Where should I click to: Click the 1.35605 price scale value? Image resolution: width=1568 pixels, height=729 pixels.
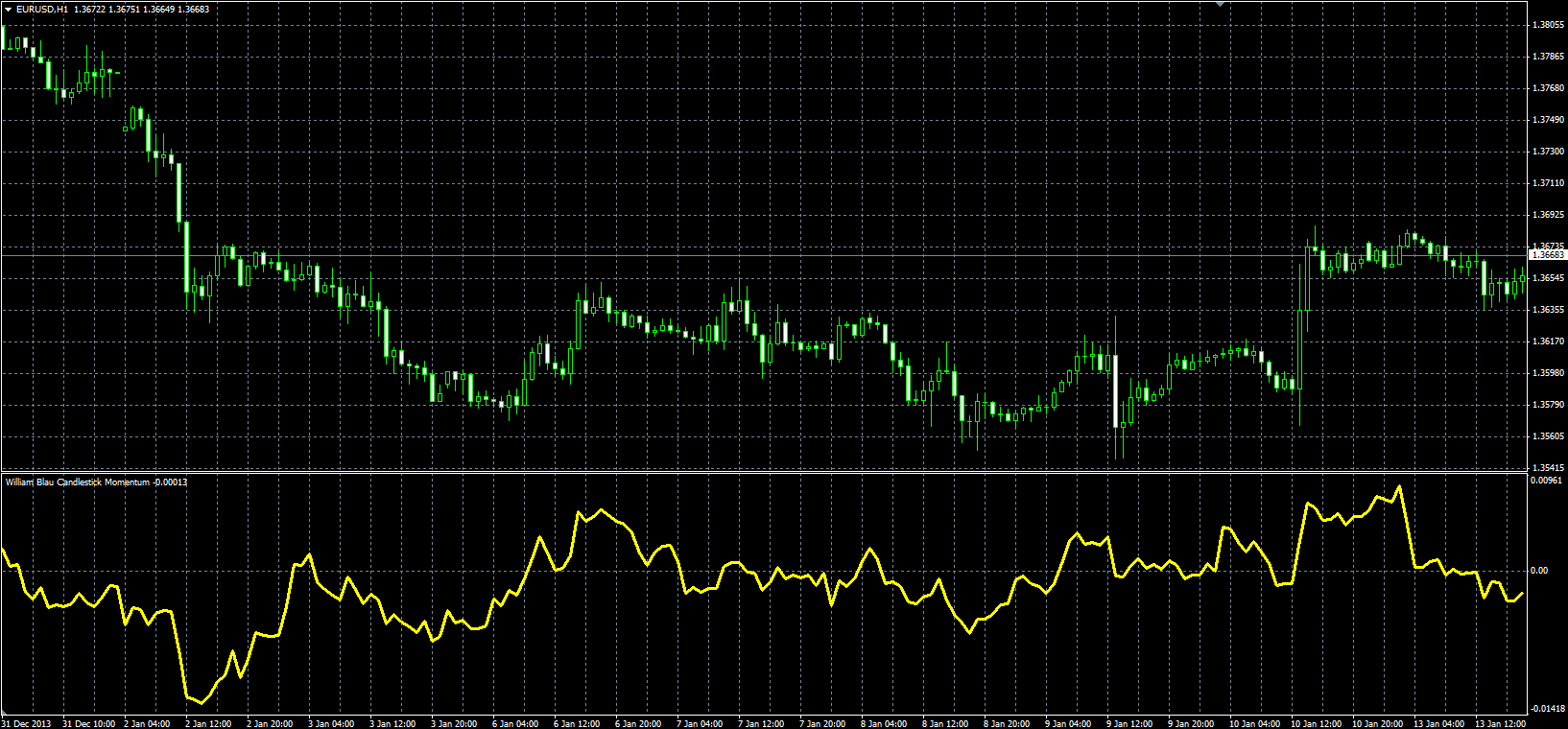pyautogui.click(x=1549, y=436)
